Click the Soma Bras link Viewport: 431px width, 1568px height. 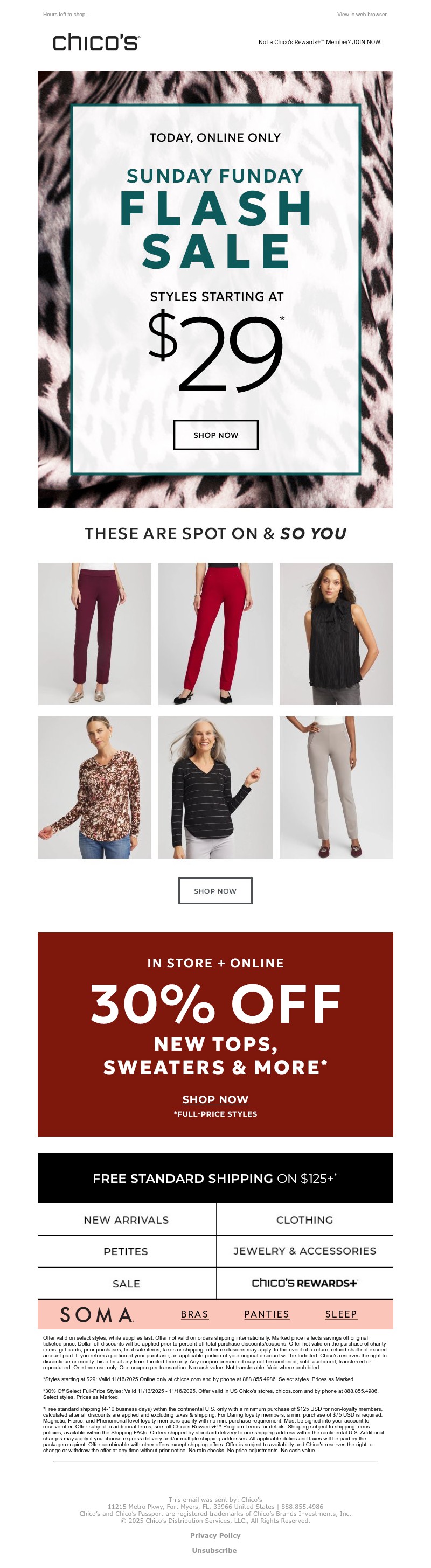click(x=195, y=1314)
